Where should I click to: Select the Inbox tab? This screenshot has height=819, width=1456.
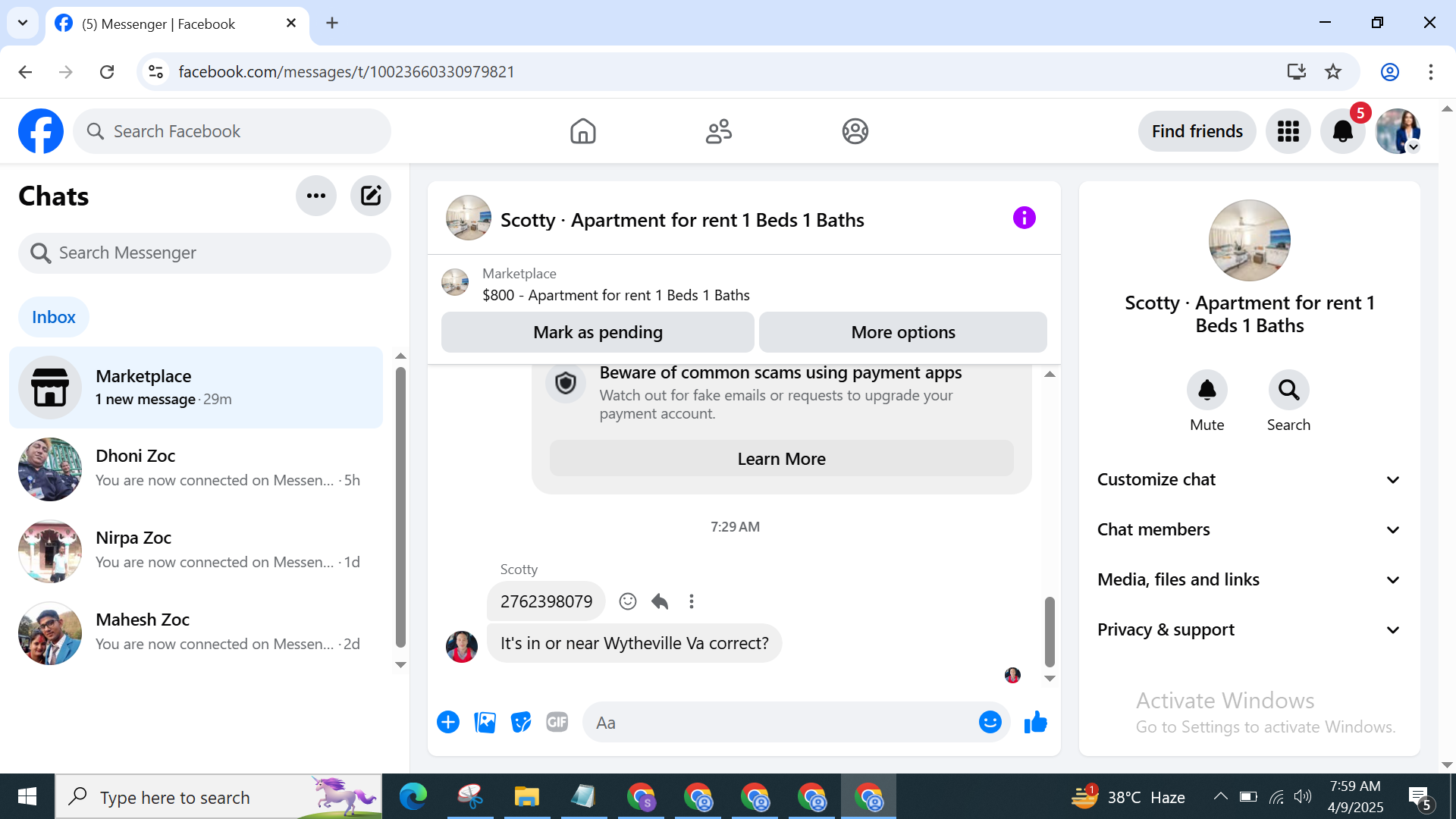pos(54,317)
